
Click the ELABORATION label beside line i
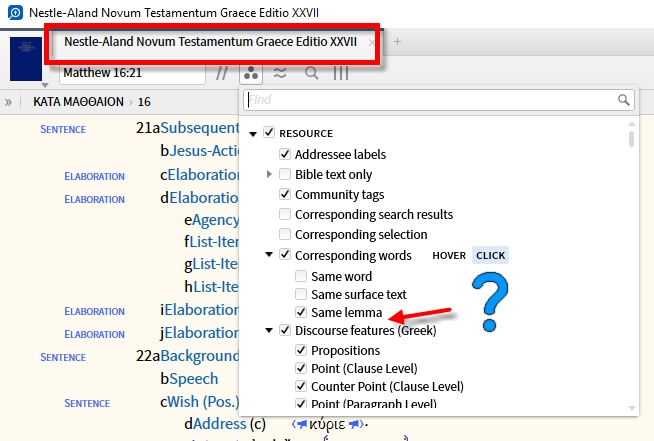94,311
